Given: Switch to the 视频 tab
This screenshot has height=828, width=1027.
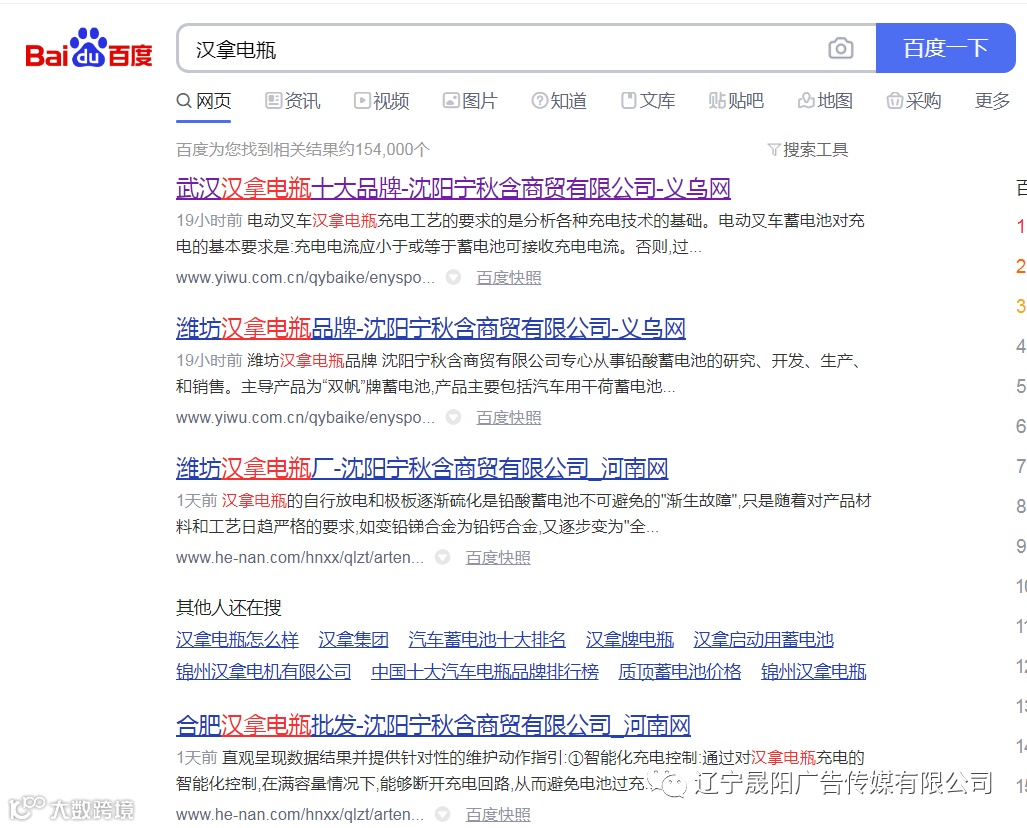Looking at the screenshot, I should (x=382, y=102).
